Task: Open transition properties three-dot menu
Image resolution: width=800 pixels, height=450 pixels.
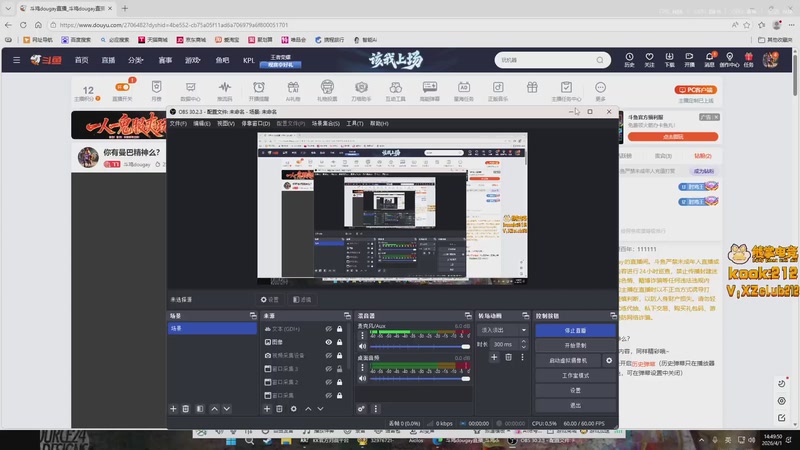Action: click(522, 357)
